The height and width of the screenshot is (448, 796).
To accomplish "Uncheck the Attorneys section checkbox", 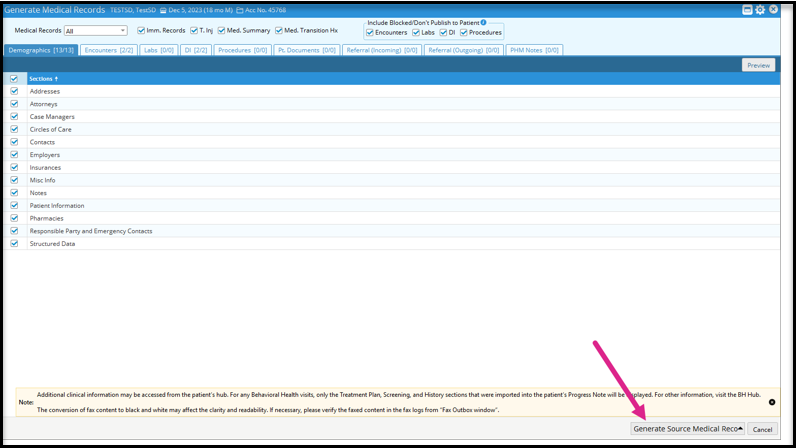I will click(x=14, y=104).
